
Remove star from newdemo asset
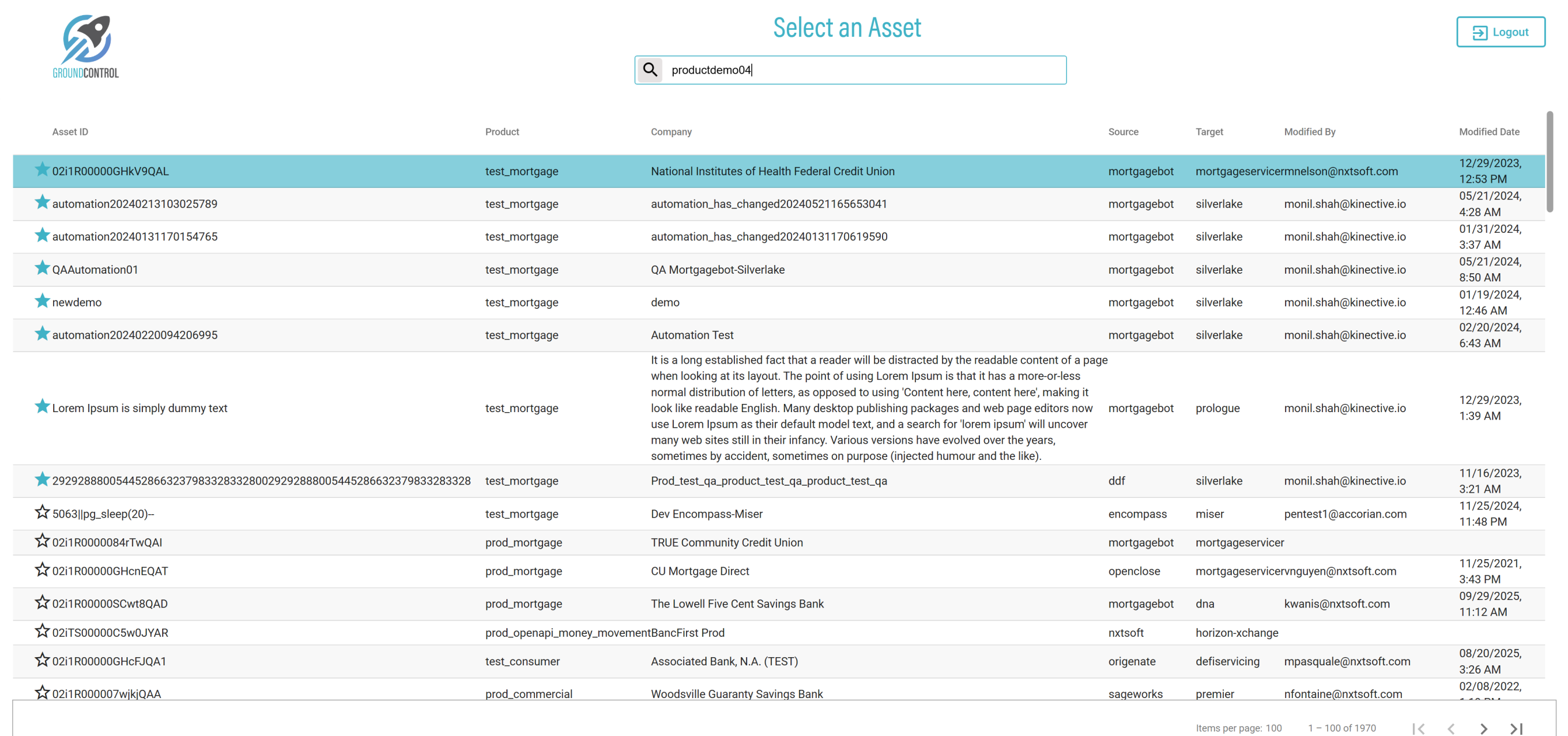(41, 301)
